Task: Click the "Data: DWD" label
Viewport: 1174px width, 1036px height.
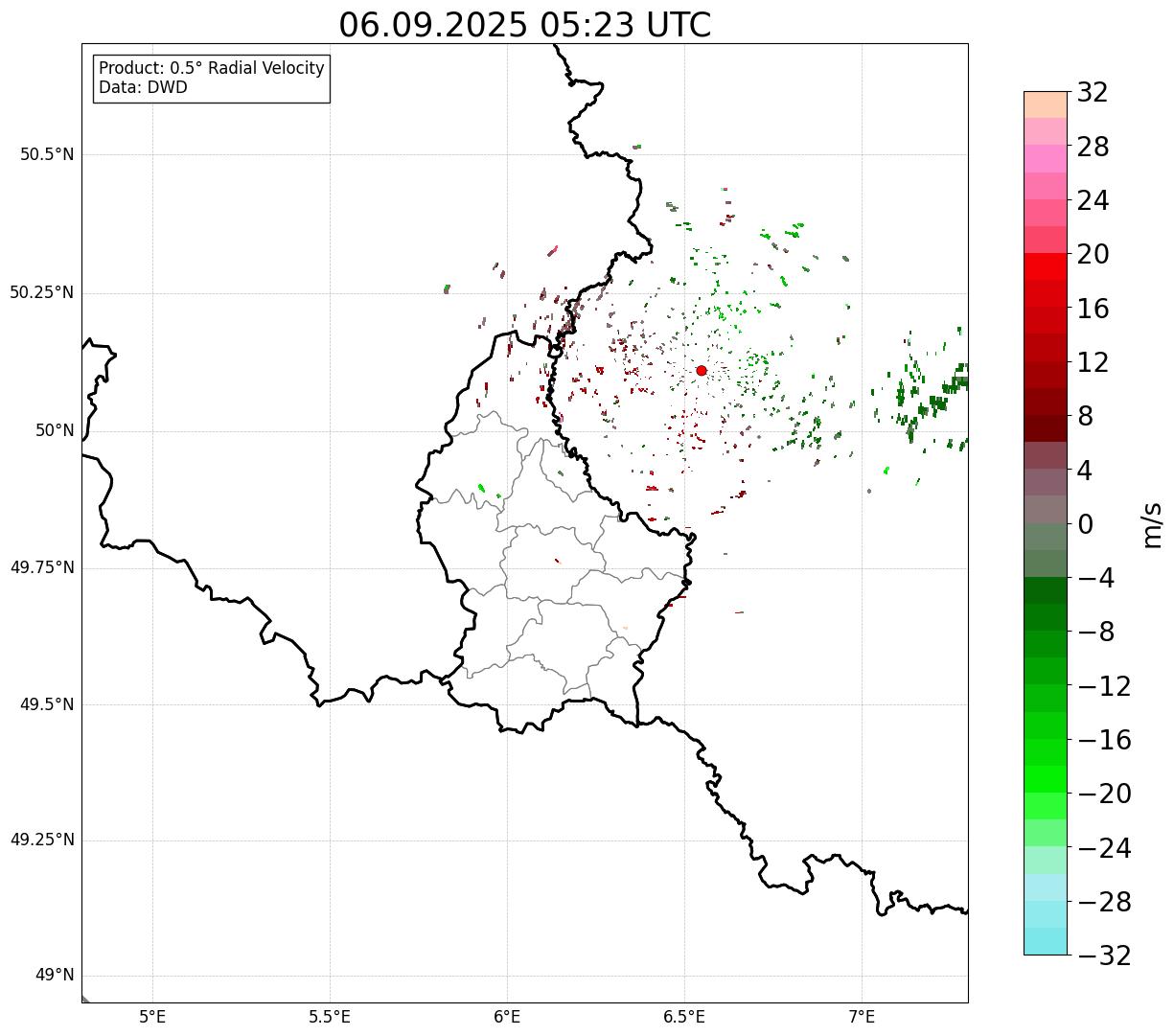Action: [144, 87]
